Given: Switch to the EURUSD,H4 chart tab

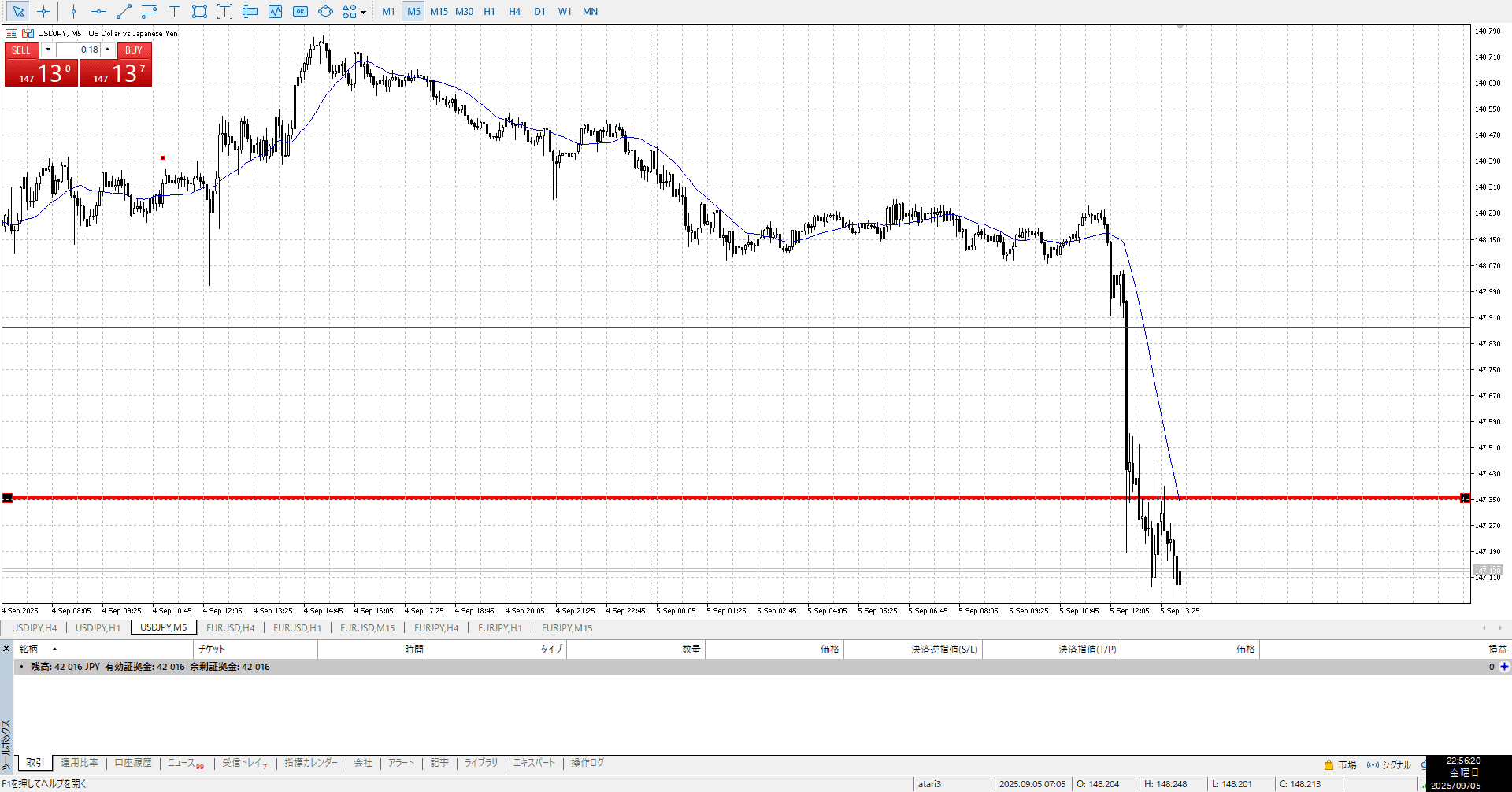Looking at the screenshot, I should coord(230,628).
